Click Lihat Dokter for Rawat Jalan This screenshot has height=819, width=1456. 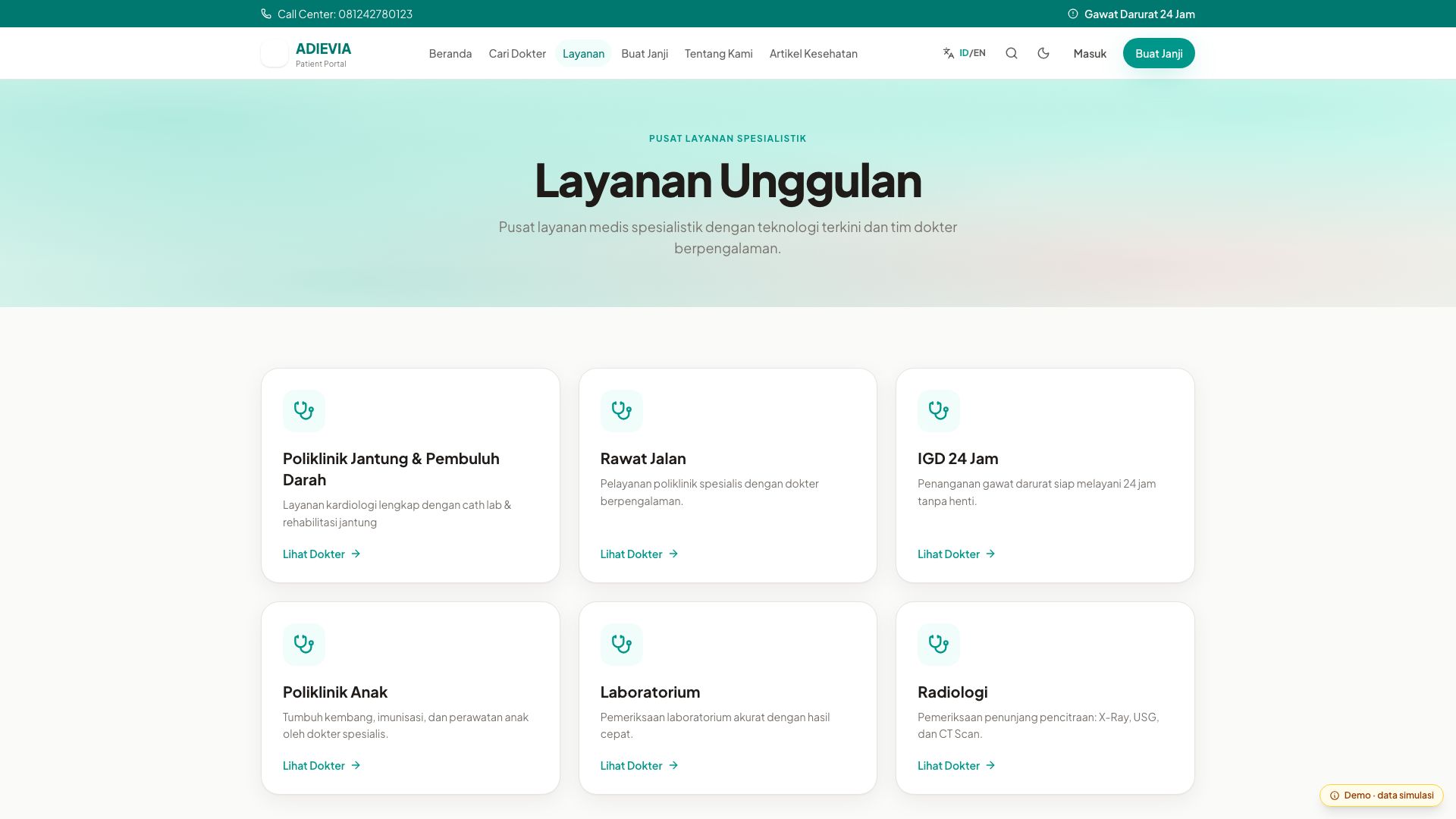pyautogui.click(x=639, y=554)
